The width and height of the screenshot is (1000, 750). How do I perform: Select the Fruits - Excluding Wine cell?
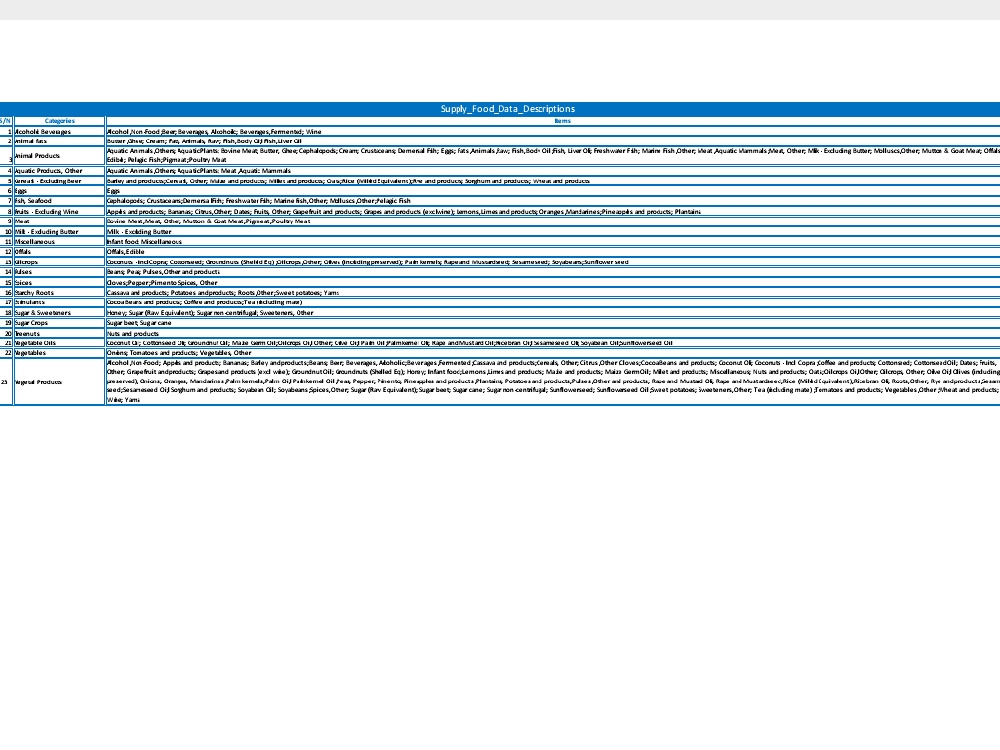[x=59, y=212]
